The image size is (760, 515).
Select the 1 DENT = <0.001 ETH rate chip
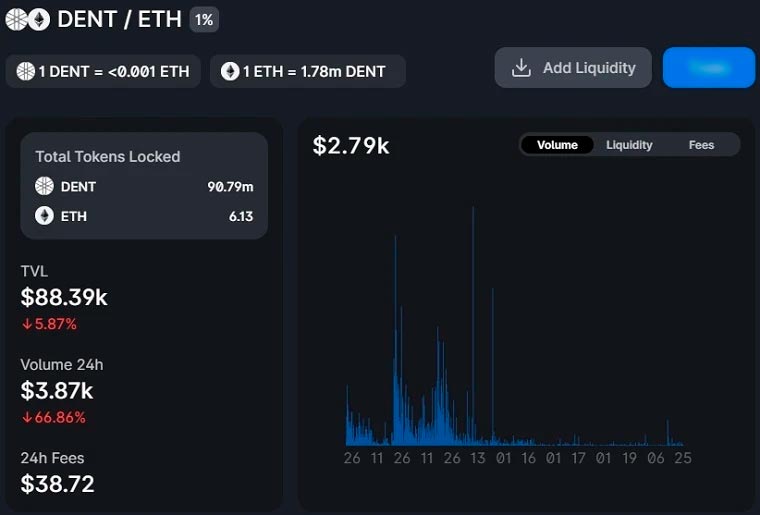(x=104, y=72)
